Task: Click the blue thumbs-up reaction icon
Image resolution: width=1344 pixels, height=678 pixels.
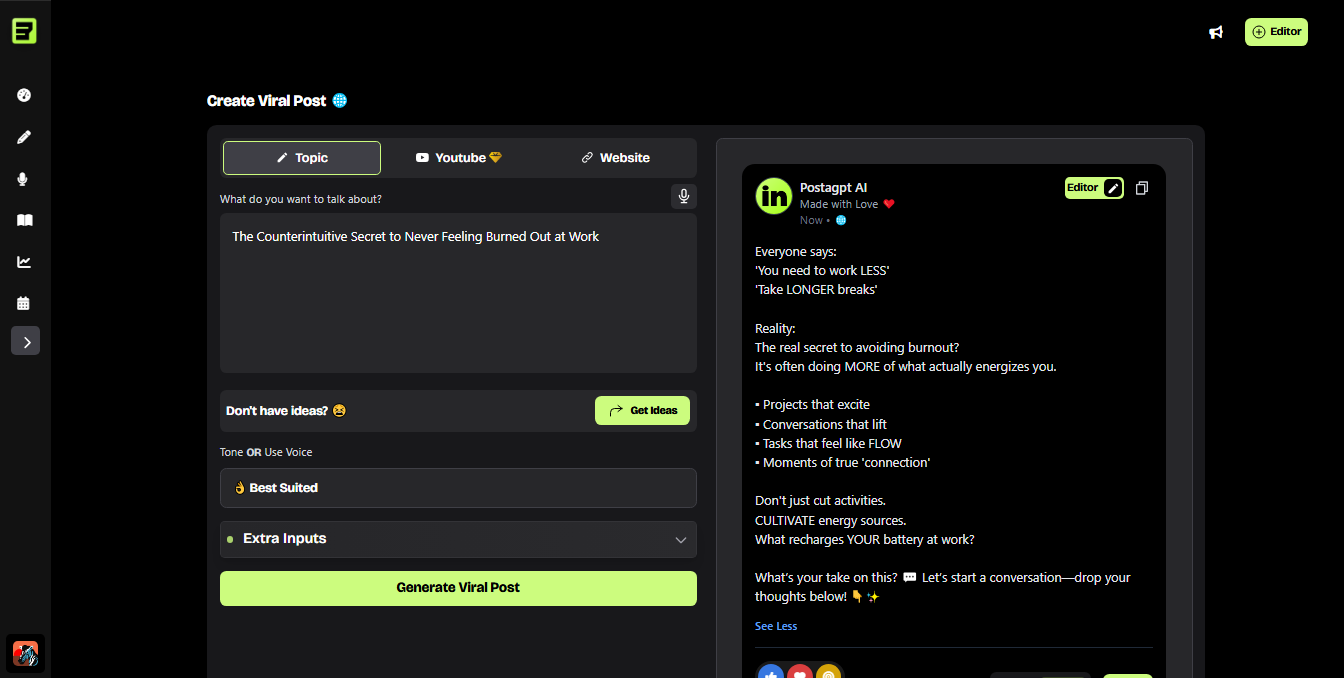Action: pyautogui.click(x=771, y=674)
